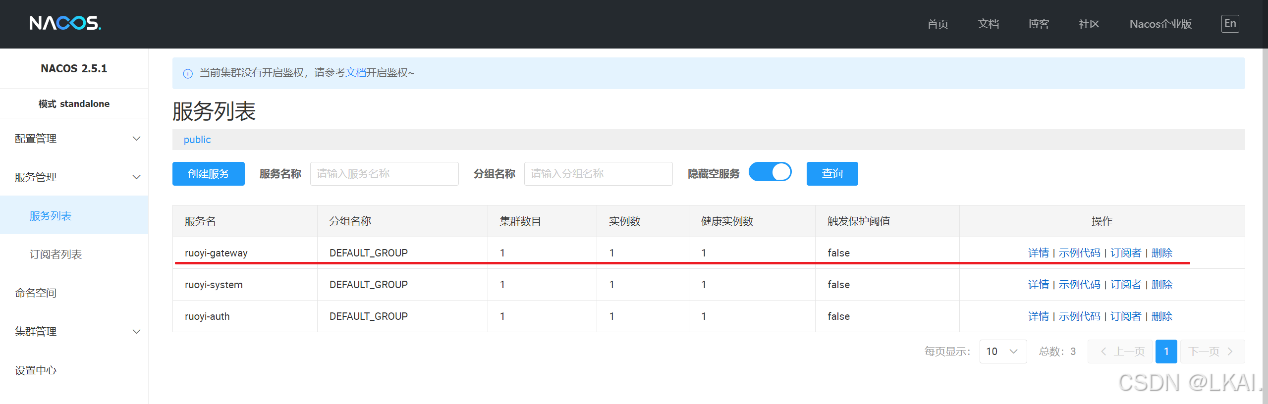Select 订阅者列表 in the sidebar
1268x404 pixels.
coord(74,254)
